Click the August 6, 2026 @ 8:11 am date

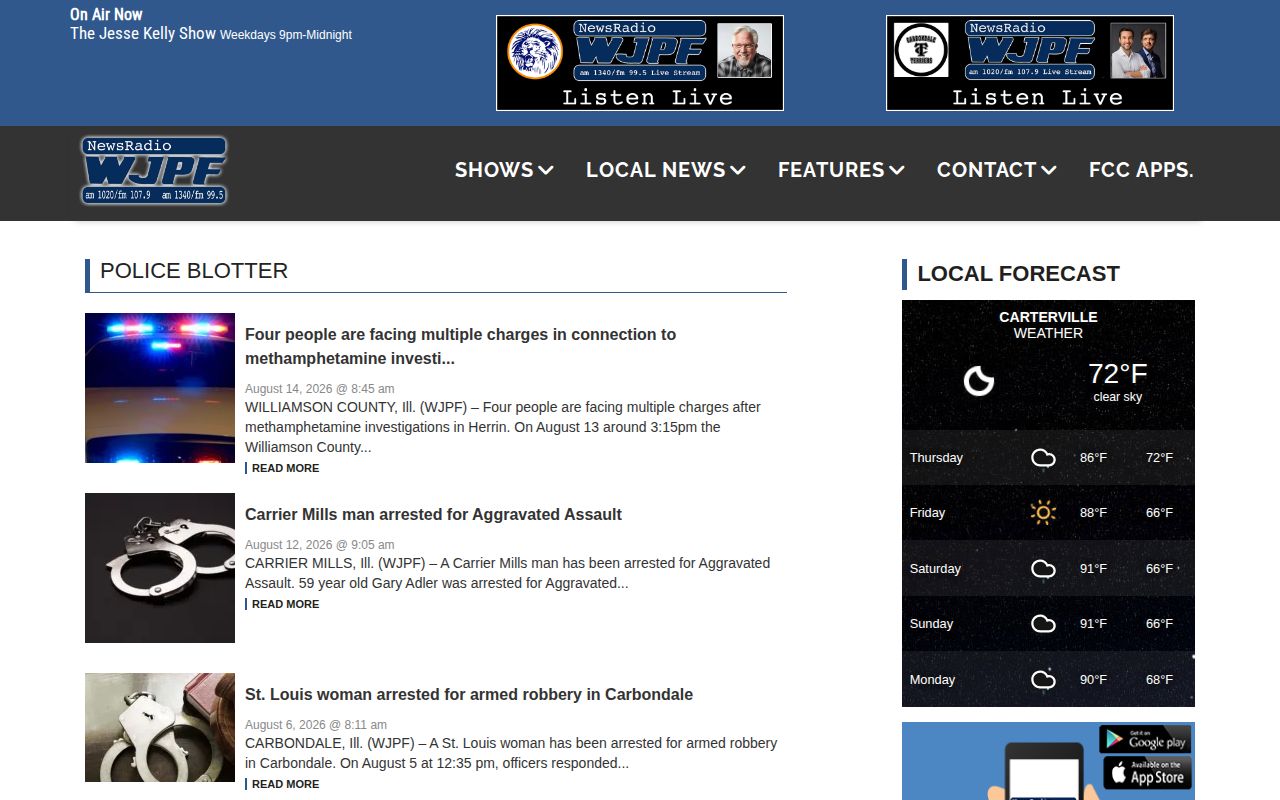click(x=316, y=725)
